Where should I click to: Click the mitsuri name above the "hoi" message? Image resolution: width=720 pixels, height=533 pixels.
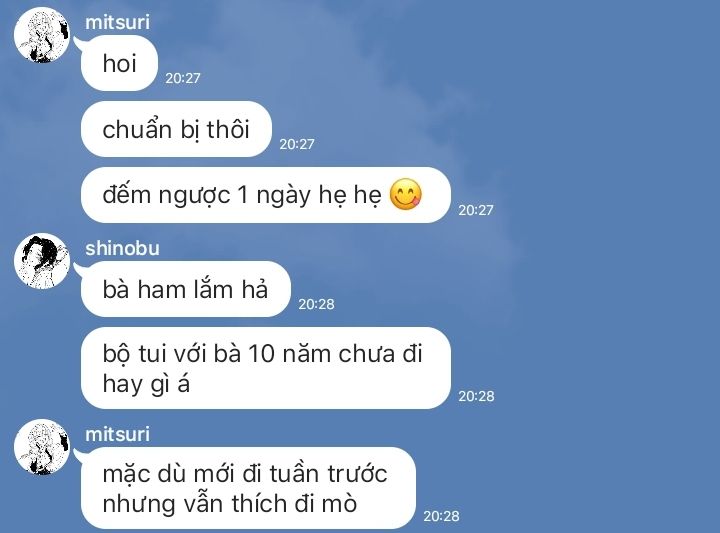[x=118, y=22]
